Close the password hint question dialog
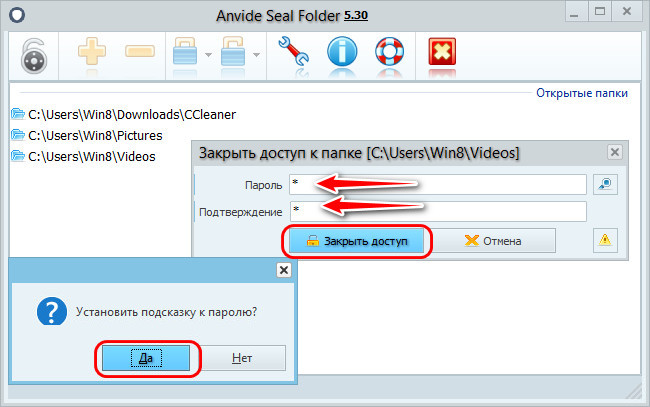650x407 pixels. tap(284, 270)
